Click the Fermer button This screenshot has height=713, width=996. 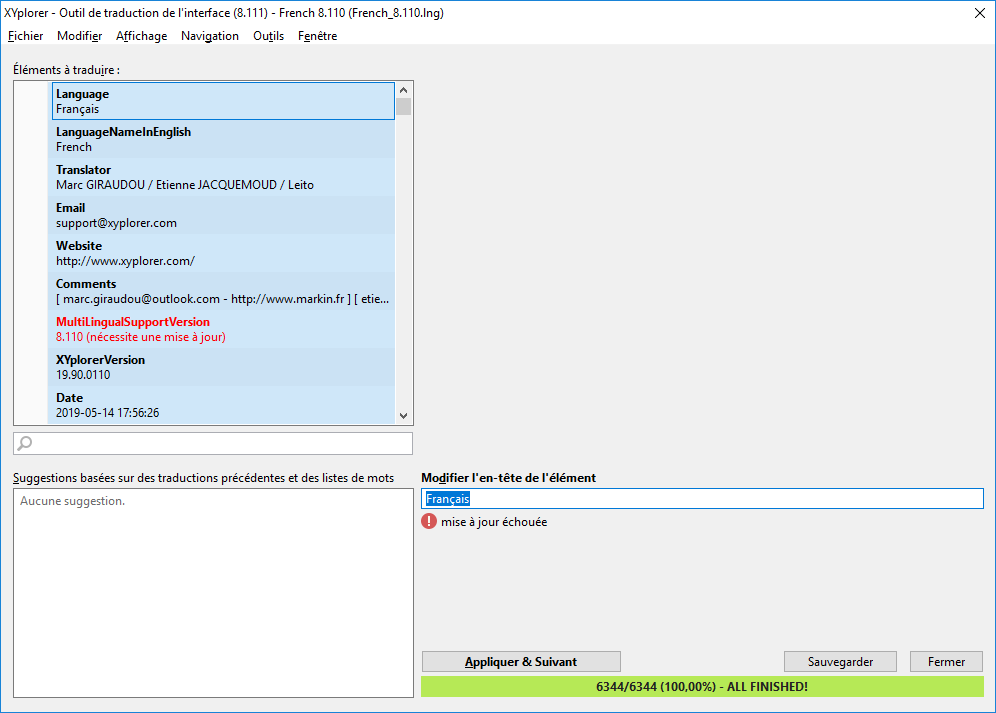click(x=946, y=662)
